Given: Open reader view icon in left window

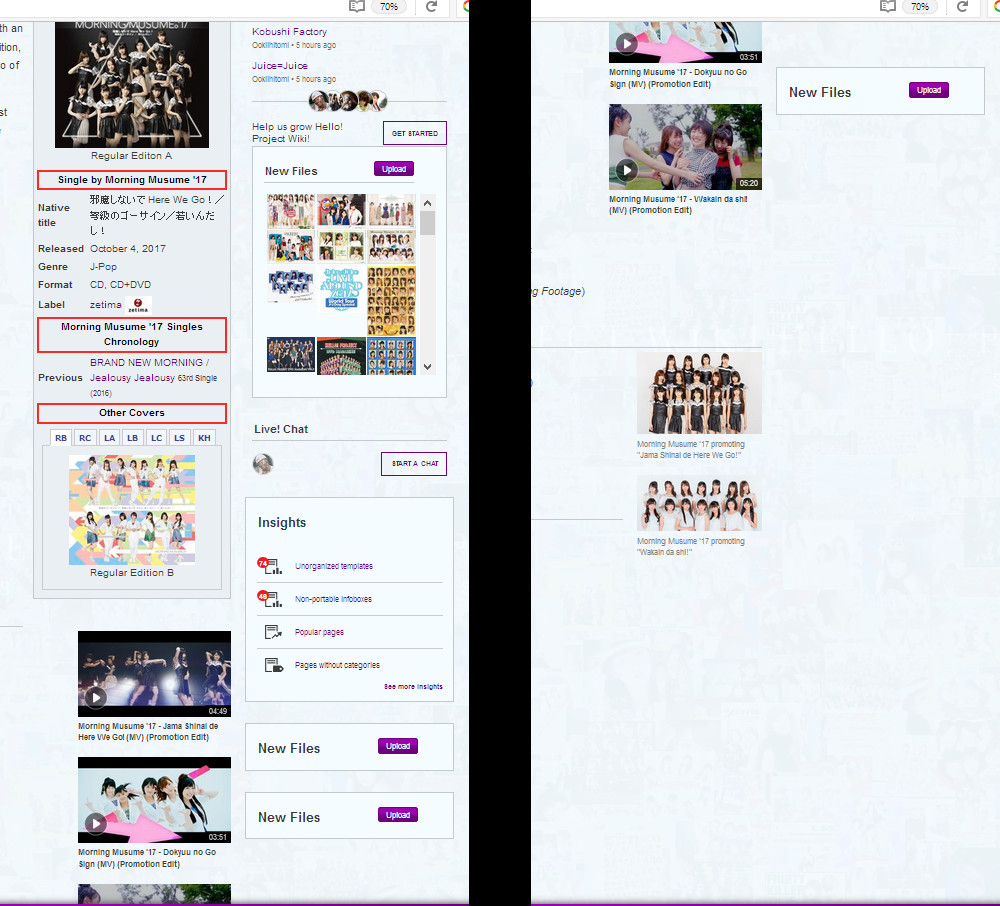Looking at the screenshot, I should click(x=357, y=6).
